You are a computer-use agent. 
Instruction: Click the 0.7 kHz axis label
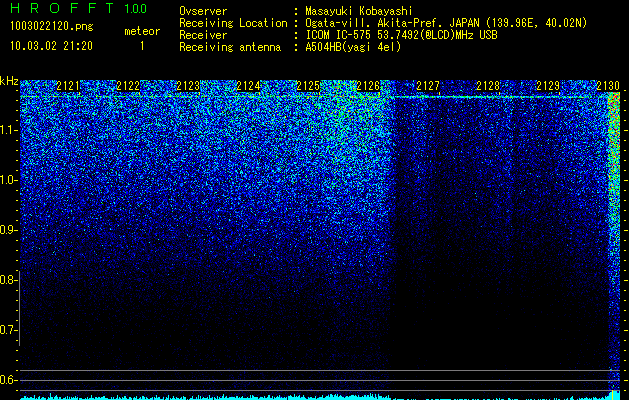point(8,330)
